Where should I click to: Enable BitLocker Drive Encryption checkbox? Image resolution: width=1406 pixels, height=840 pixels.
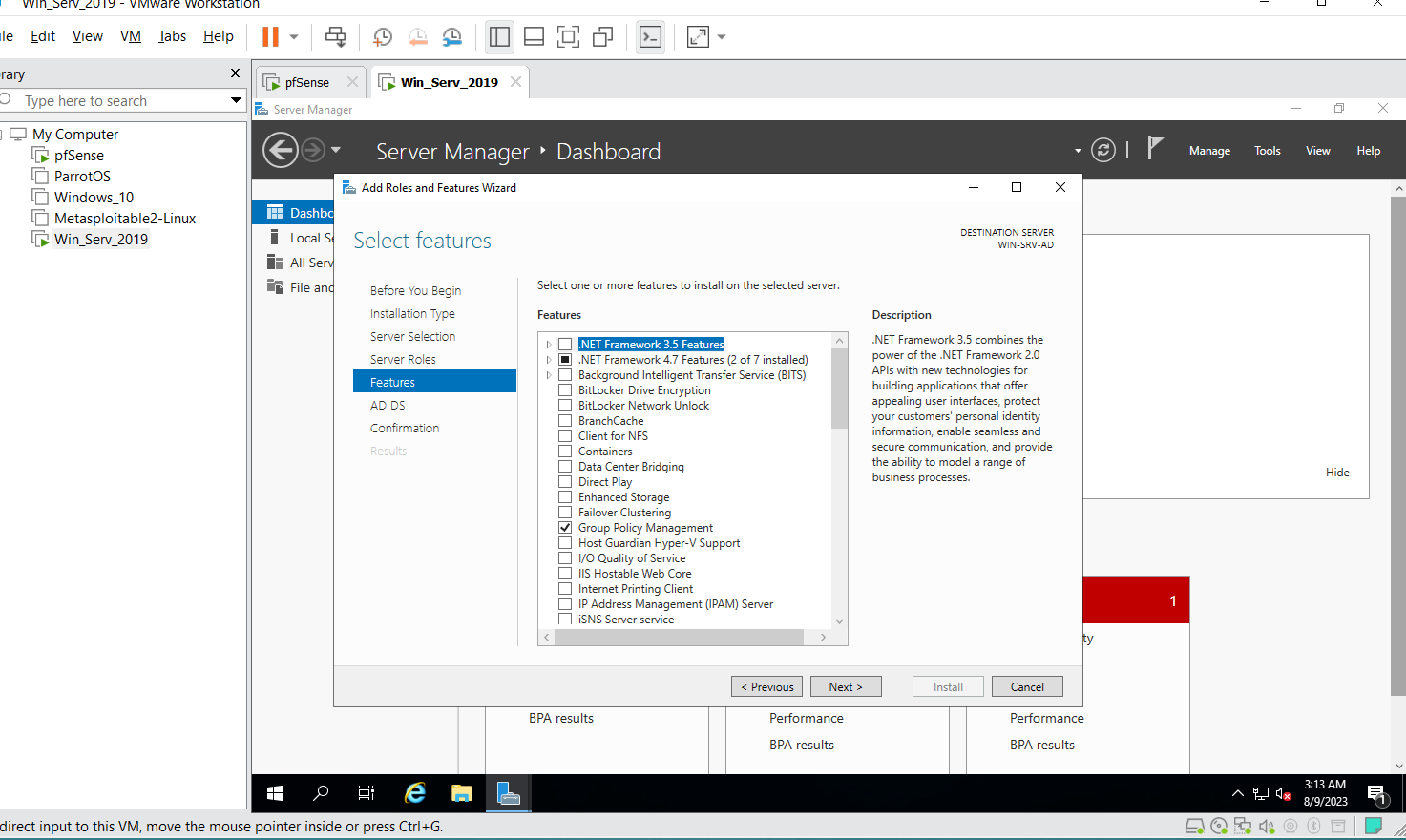coord(565,390)
